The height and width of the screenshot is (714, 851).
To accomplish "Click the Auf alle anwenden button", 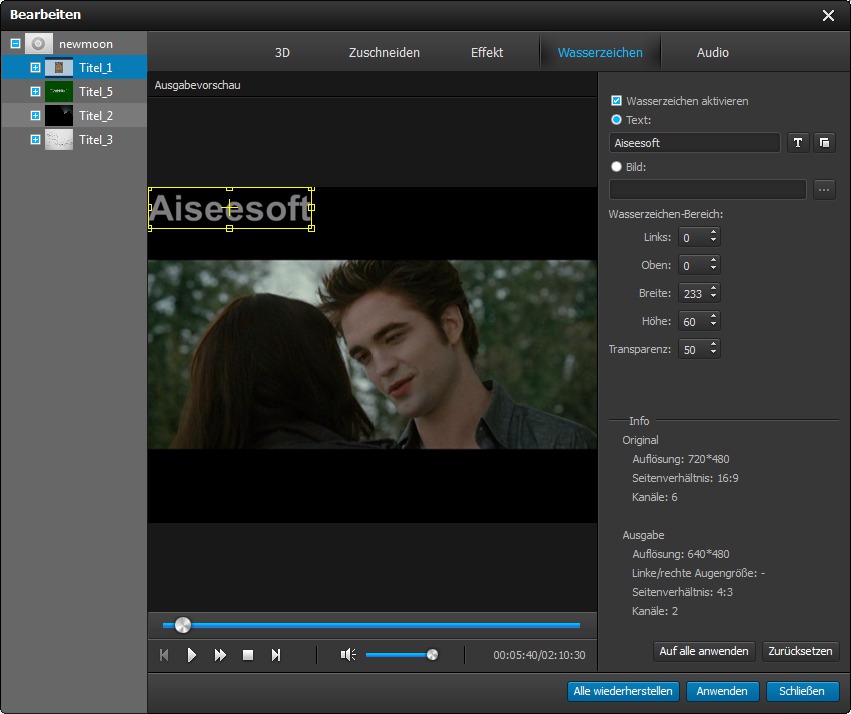I will (704, 651).
